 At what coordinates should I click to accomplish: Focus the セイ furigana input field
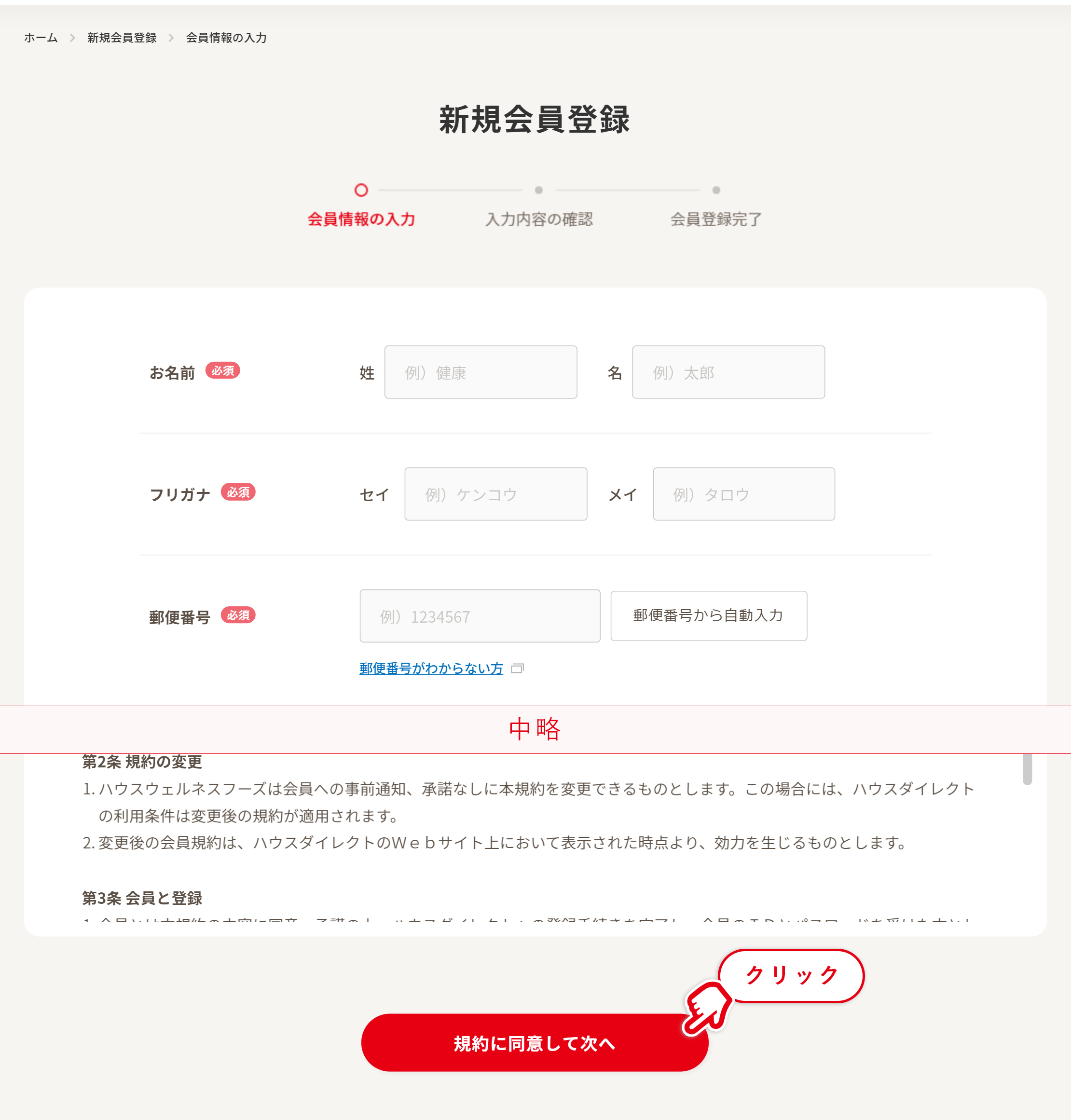(495, 494)
